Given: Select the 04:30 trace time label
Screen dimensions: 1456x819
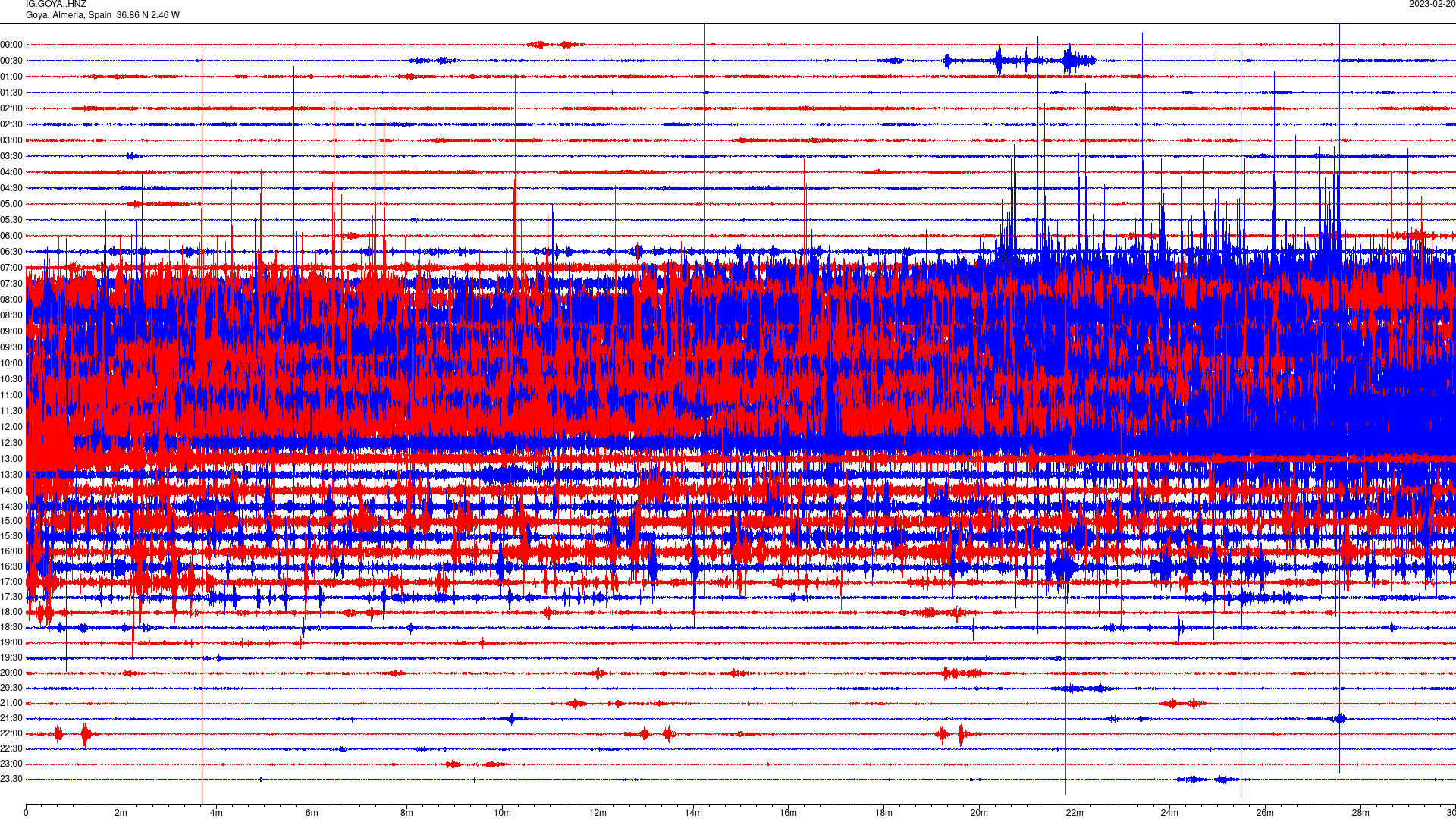Looking at the screenshot, I should point(11,188).
